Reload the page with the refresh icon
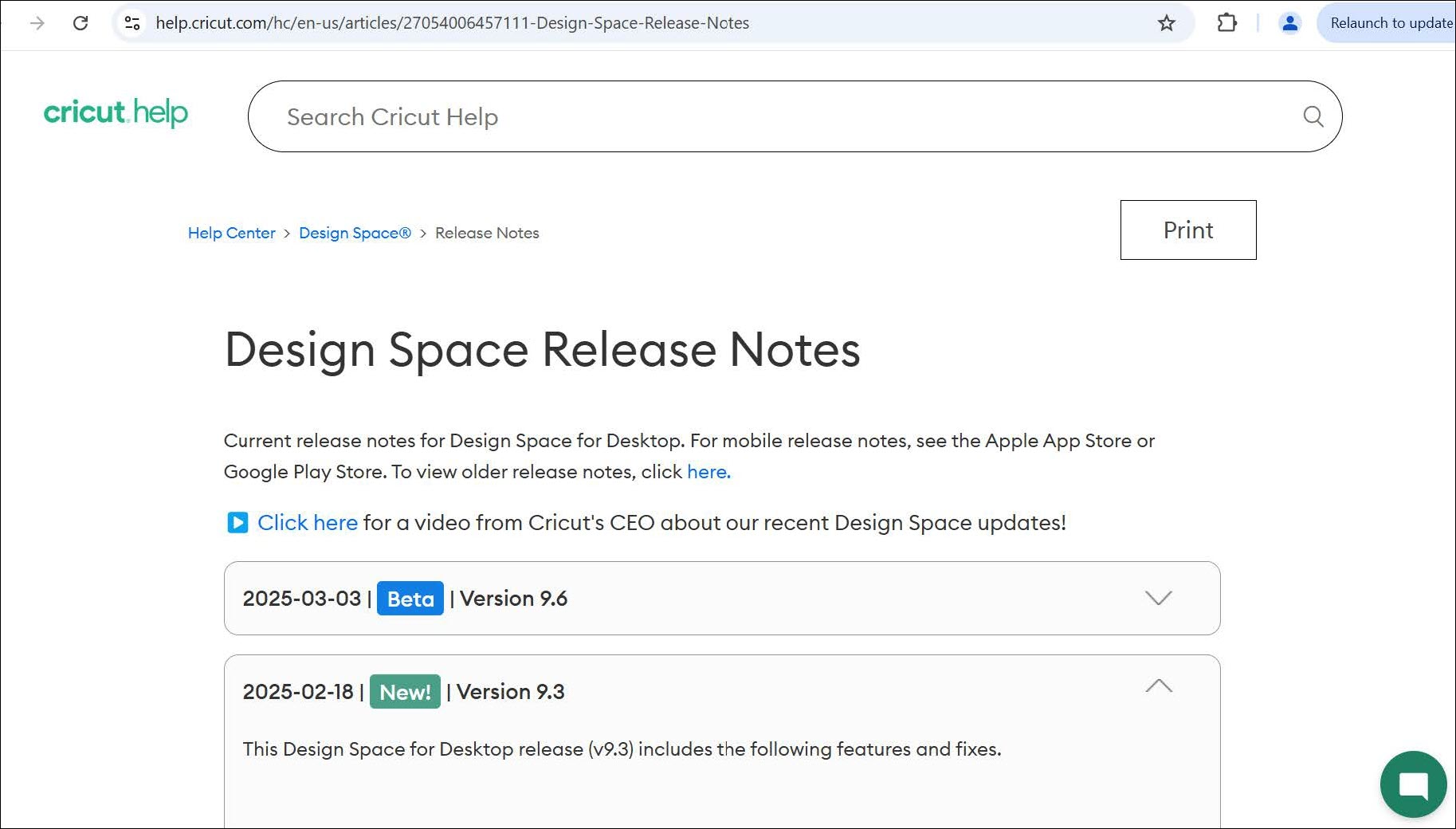This screenshot has width=1456, height=829. [x=80, y=23]
